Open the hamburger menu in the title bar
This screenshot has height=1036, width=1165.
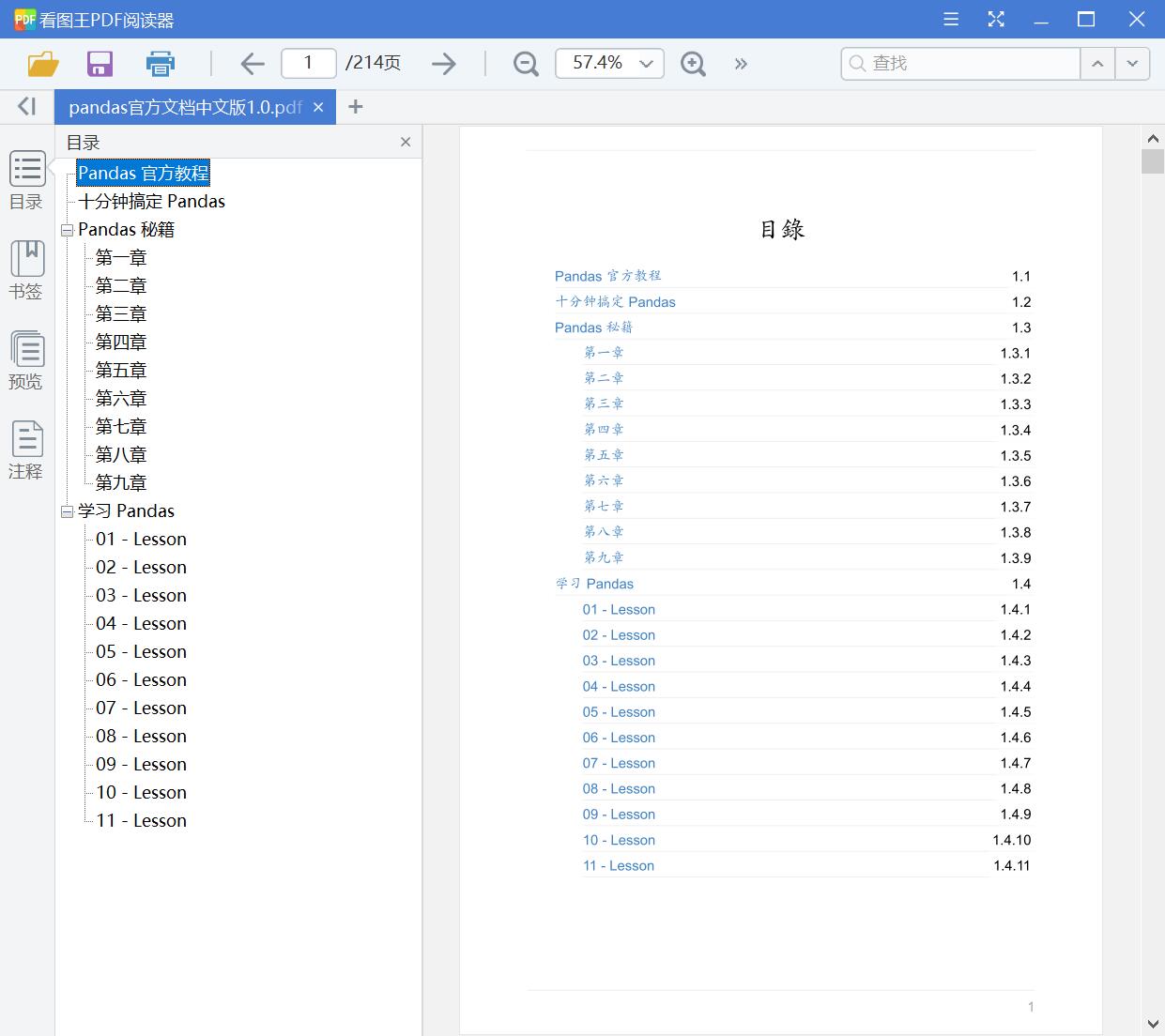click(x=950, y=19)
